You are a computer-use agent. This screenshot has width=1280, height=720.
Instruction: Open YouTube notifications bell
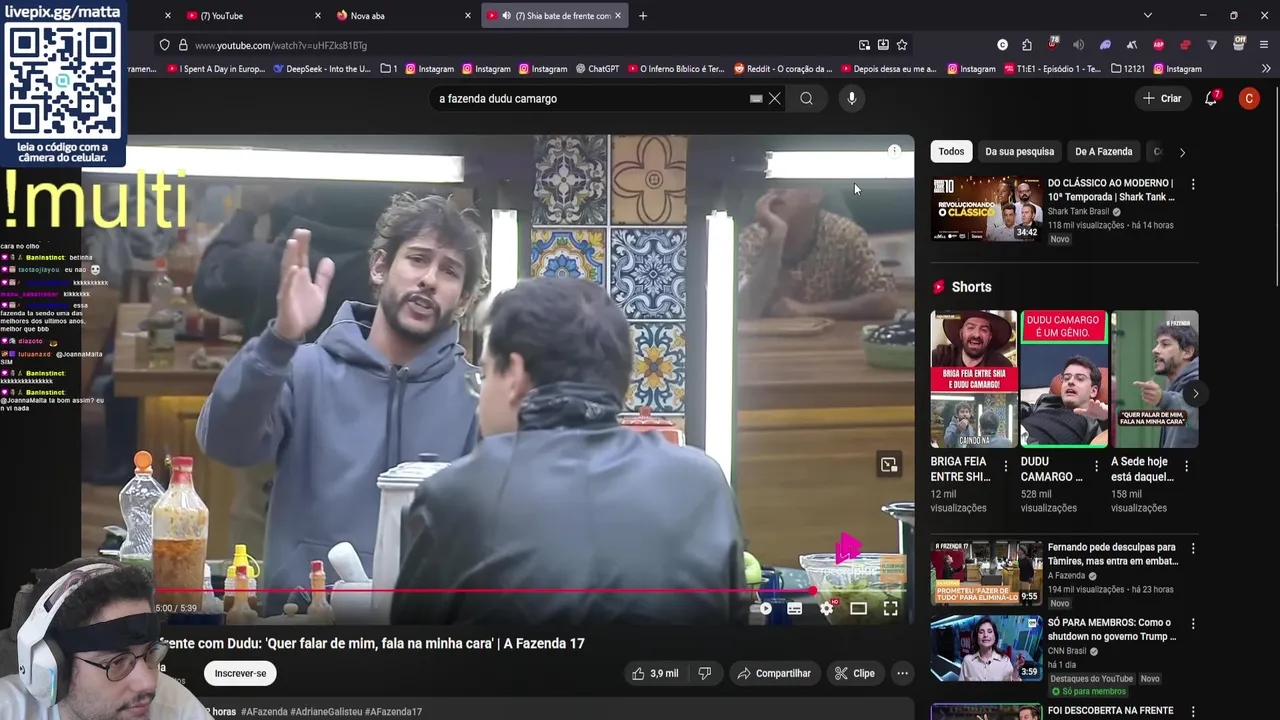(1211, 98)
